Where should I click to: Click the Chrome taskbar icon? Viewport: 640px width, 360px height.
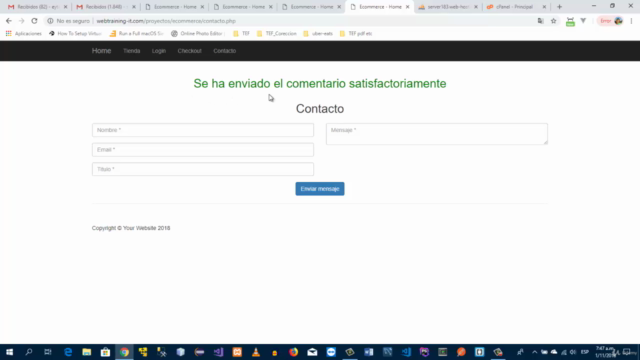[x=124, y=352]
